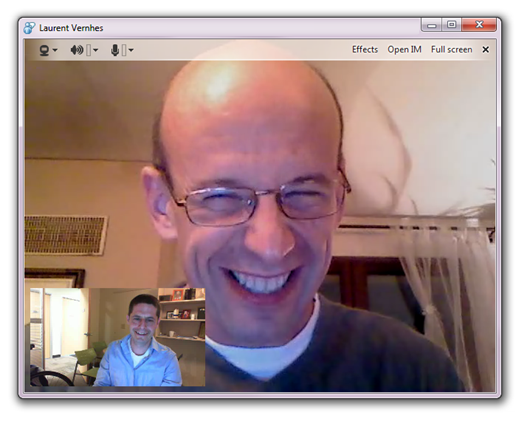The image size is (530, 424).
Task: Mute the microphone icon
Action: click(115, 50)
